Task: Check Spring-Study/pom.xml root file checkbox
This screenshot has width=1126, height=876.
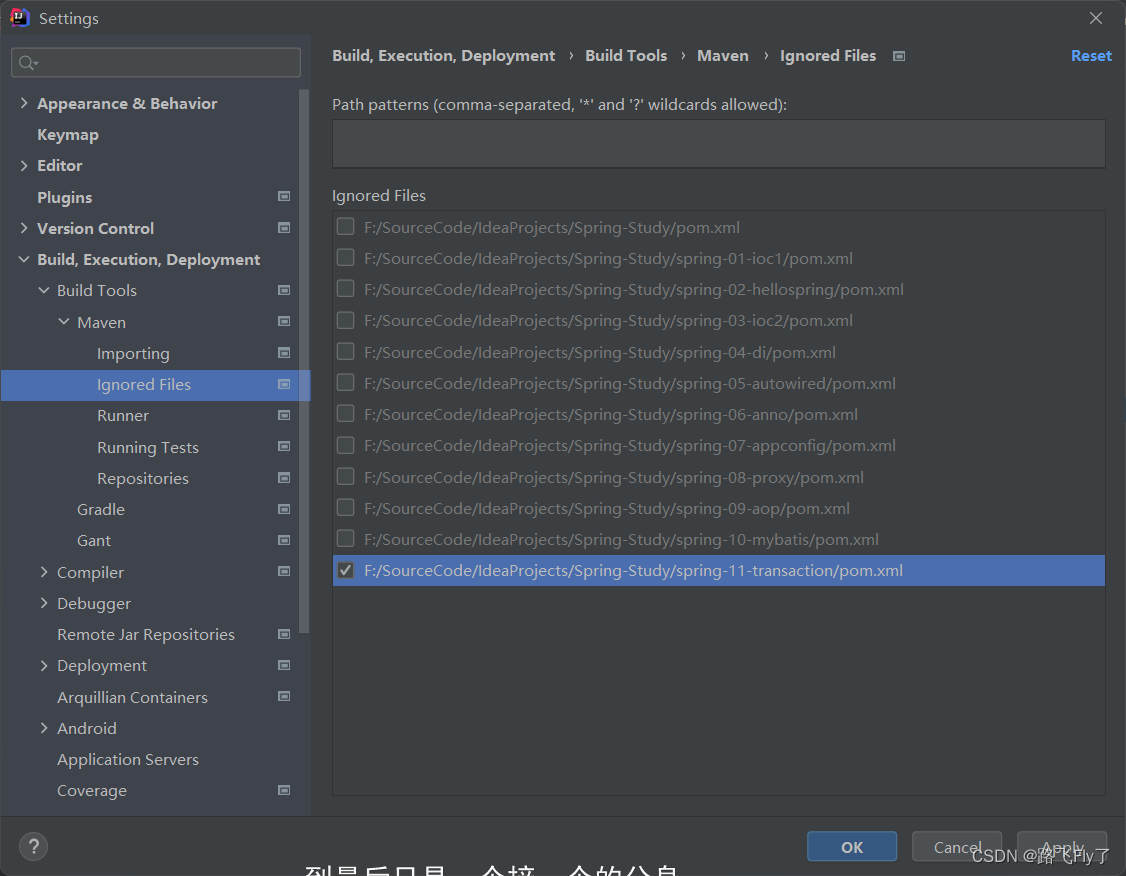Action: [x=345, y=227]
